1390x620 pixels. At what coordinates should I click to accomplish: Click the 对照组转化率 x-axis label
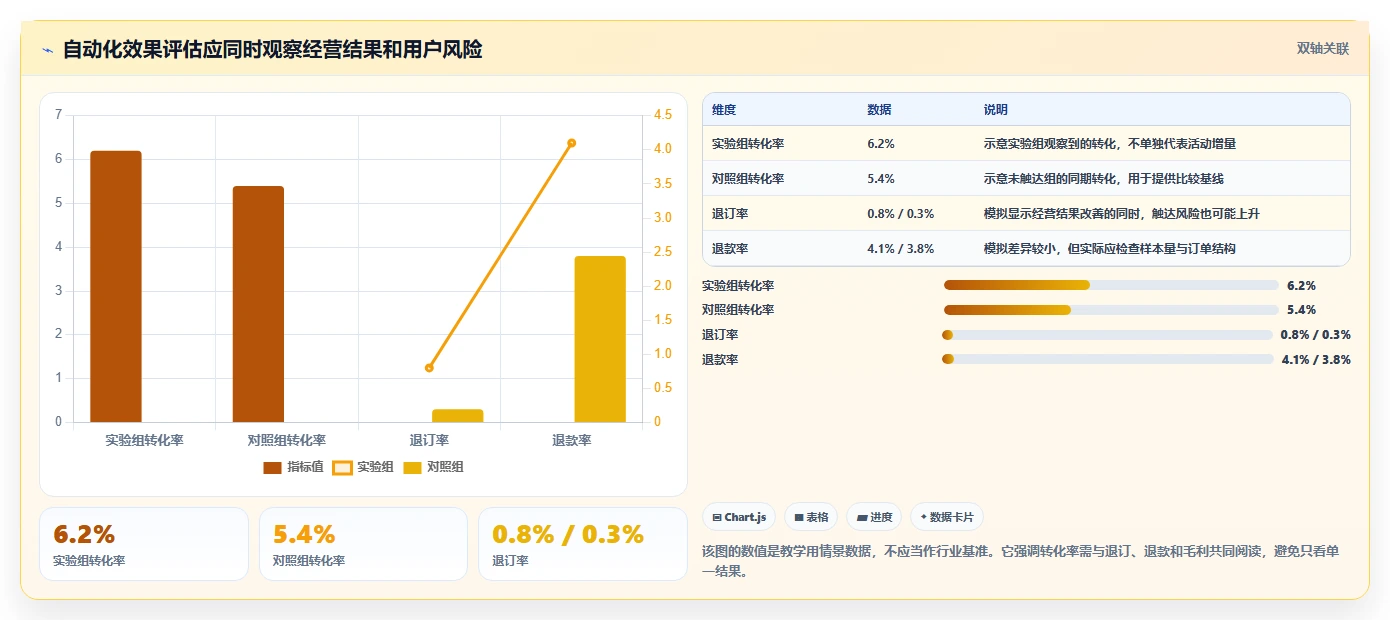pos(287,440)
